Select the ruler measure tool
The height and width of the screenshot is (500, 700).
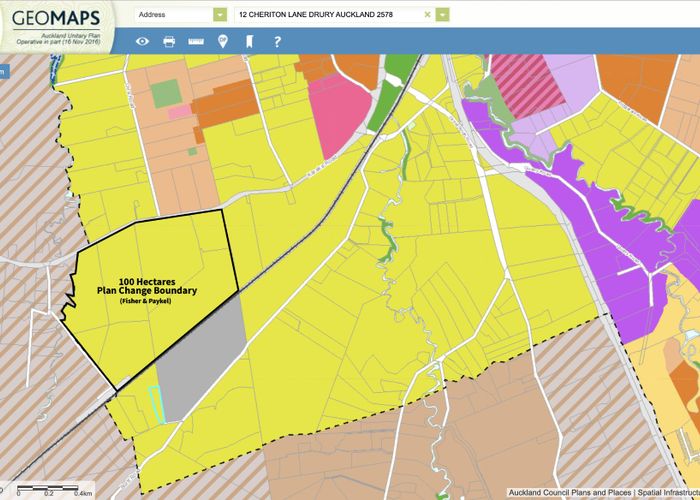click(x=195, y=41)
